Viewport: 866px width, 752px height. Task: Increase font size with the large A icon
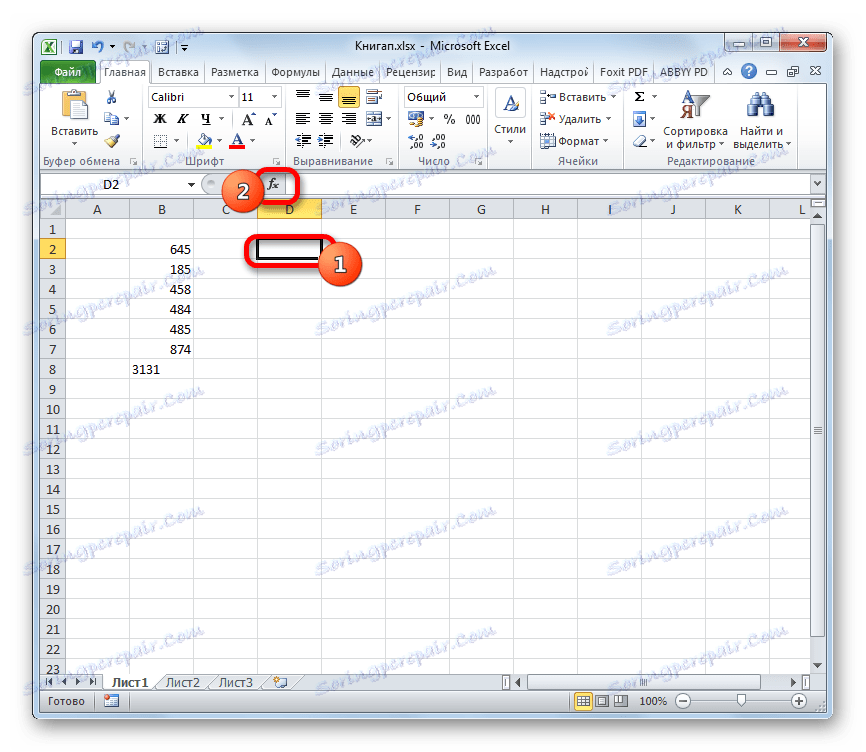click(248, 119)
